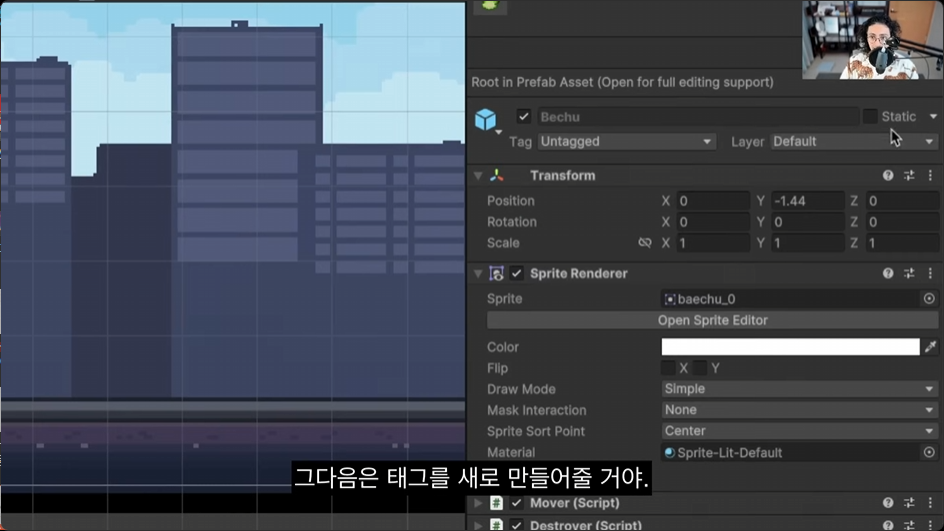944x531 pixels.
Task: Open Sprite Renderer preset settings icon
Action: [x=909, y=273]
